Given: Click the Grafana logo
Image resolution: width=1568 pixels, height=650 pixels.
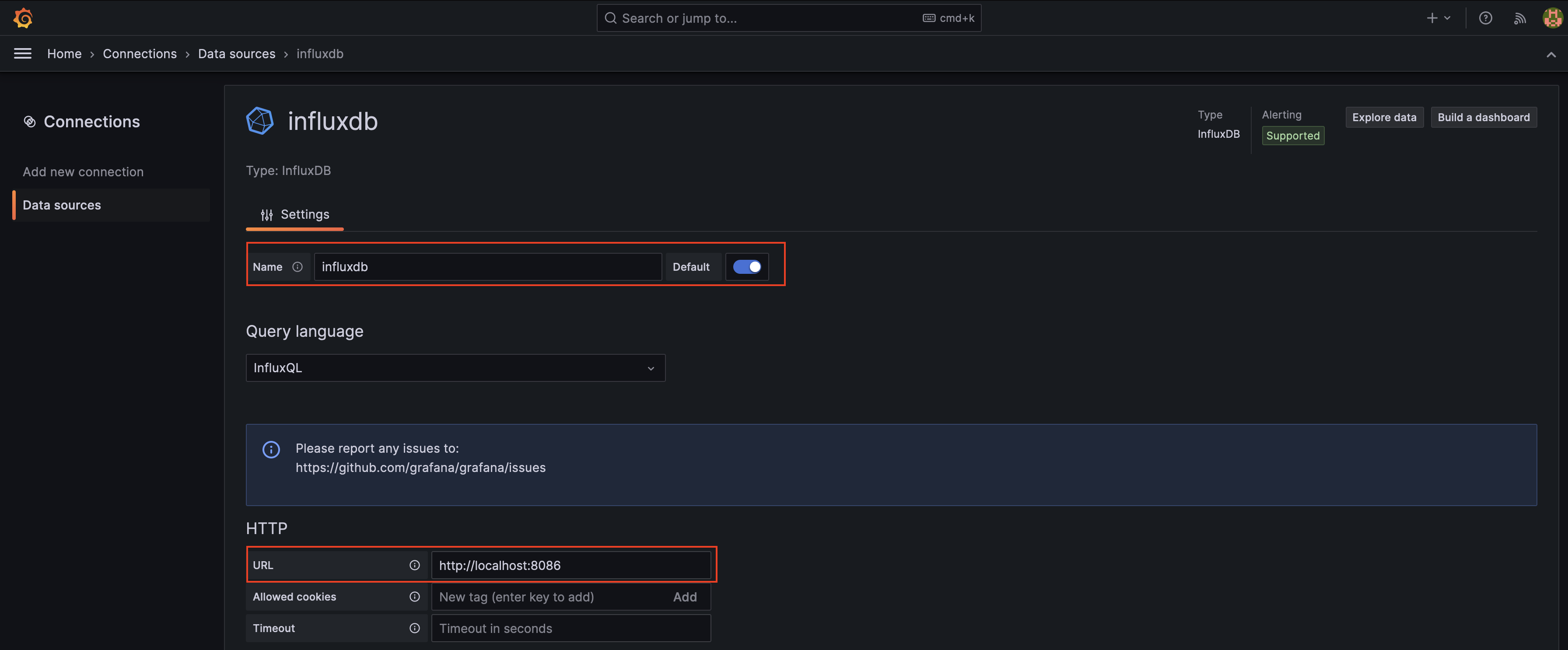Looking at the screenshot, I should click(x=23, y=18).
